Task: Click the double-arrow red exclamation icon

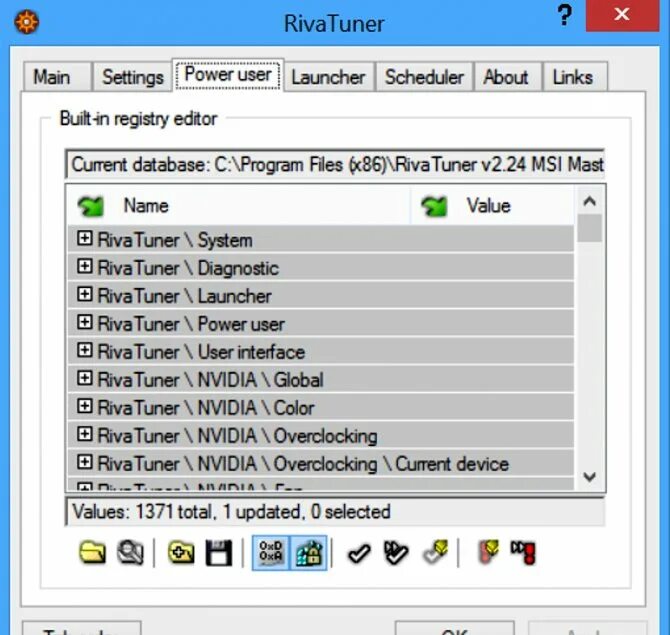Action: coord(523,552)
